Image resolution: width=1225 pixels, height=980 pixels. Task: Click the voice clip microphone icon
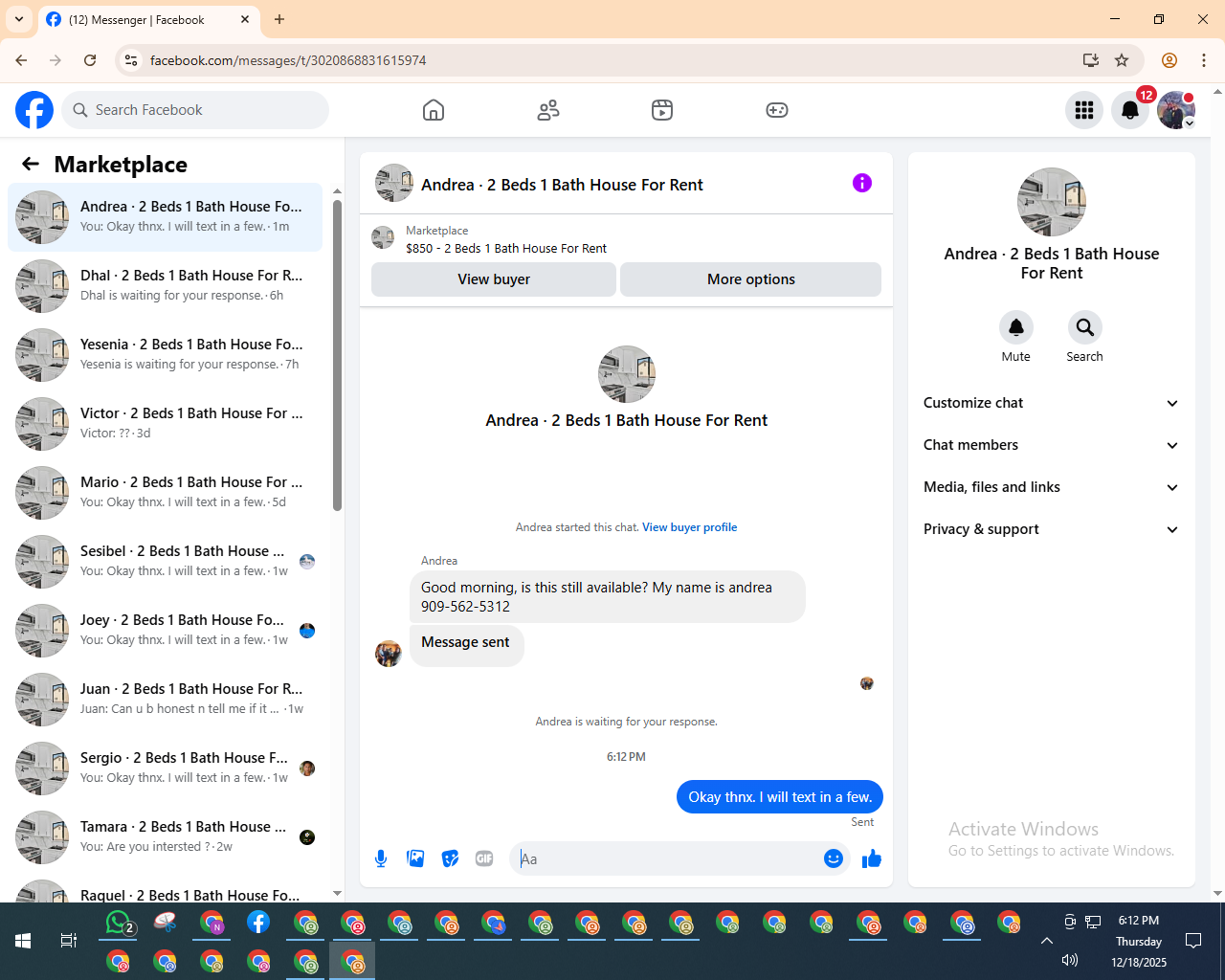coord(381,858)
